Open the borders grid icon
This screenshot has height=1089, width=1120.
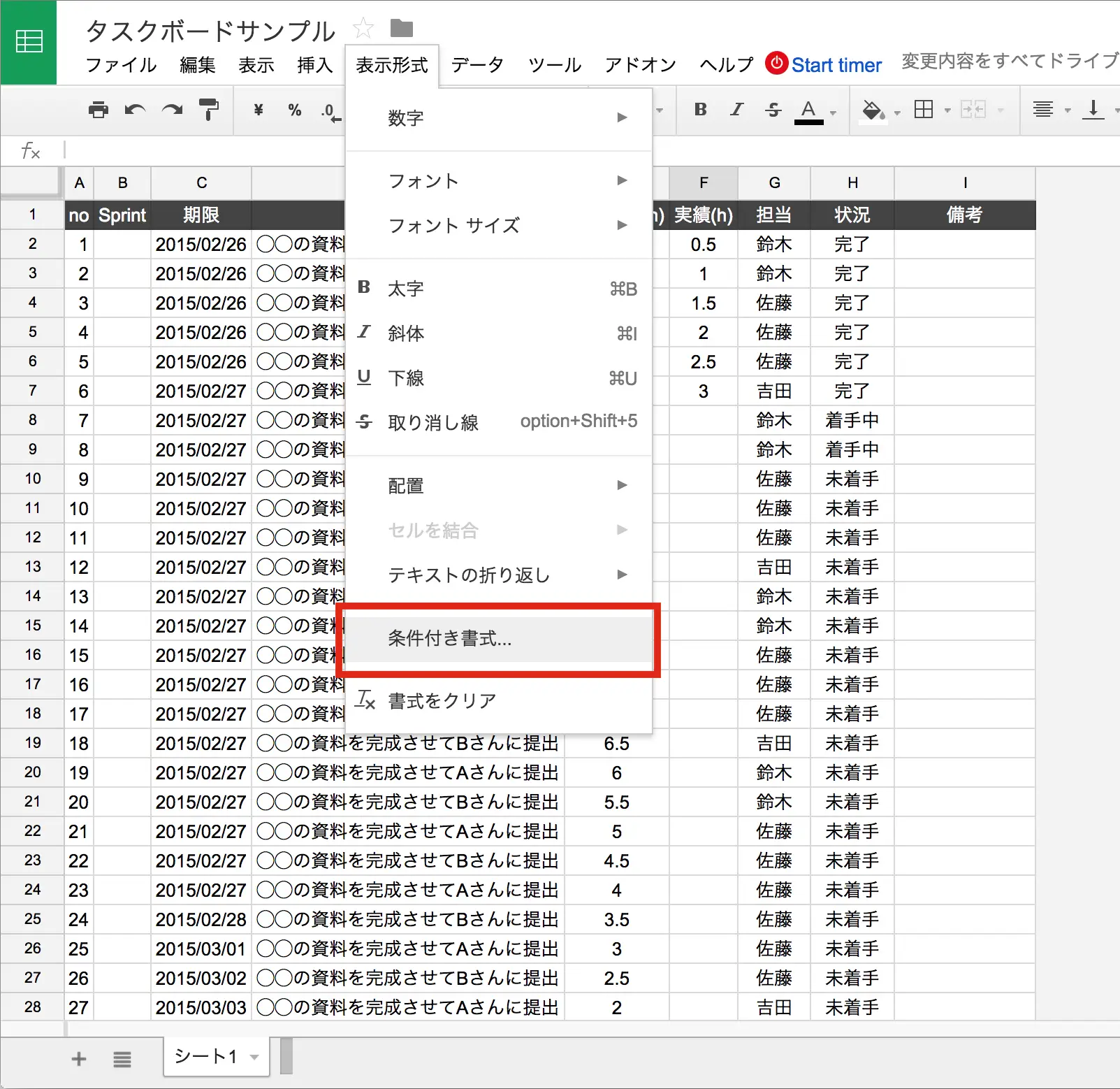tap(924, 110)
